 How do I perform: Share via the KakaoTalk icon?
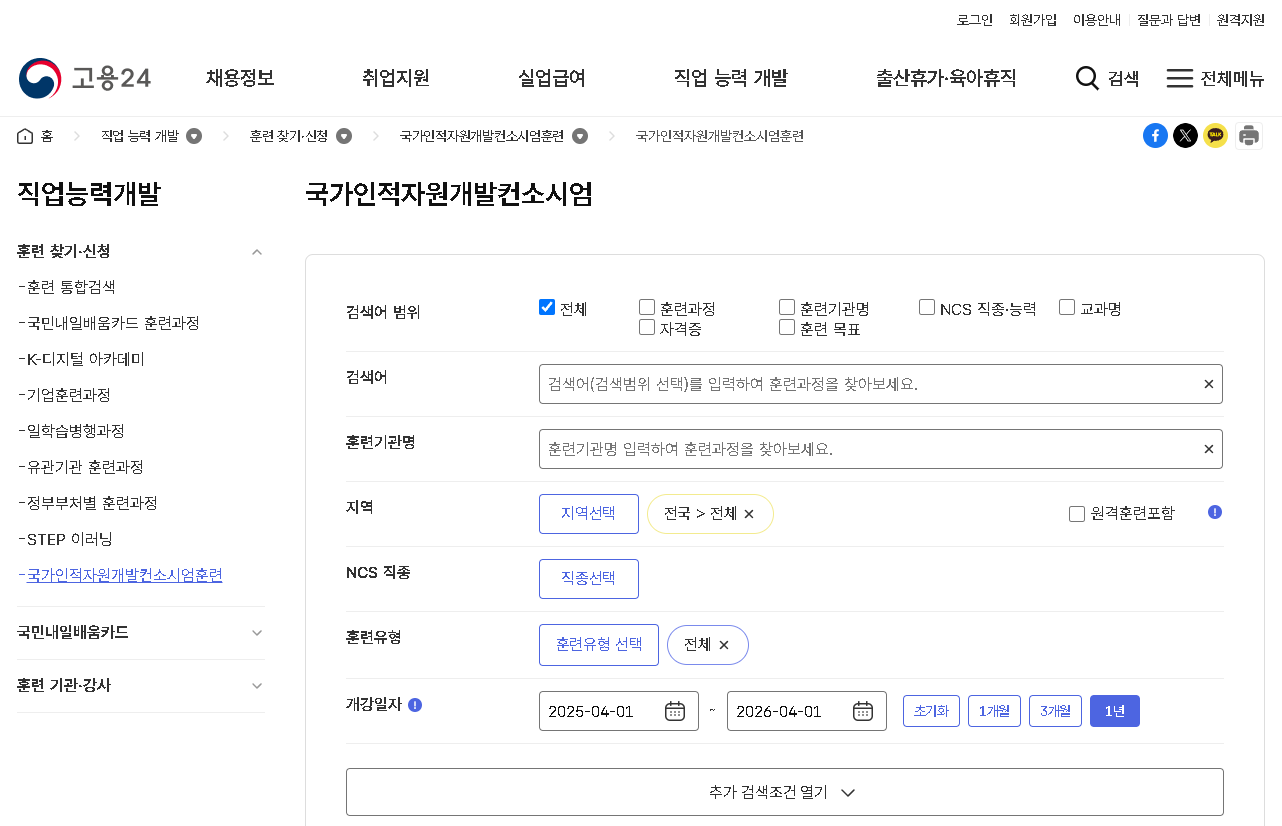(x=1215, y=135)
